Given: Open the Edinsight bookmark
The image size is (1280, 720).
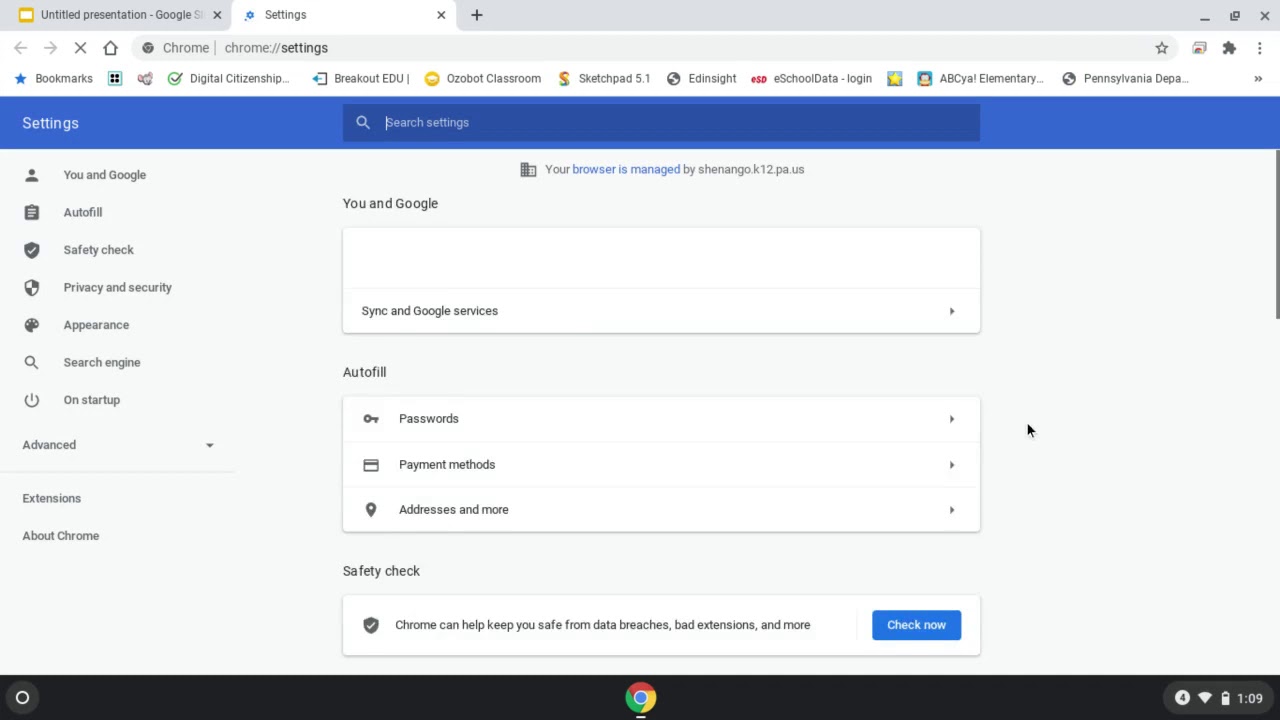Looking at the screenshot, I should (x=702, y=78).
